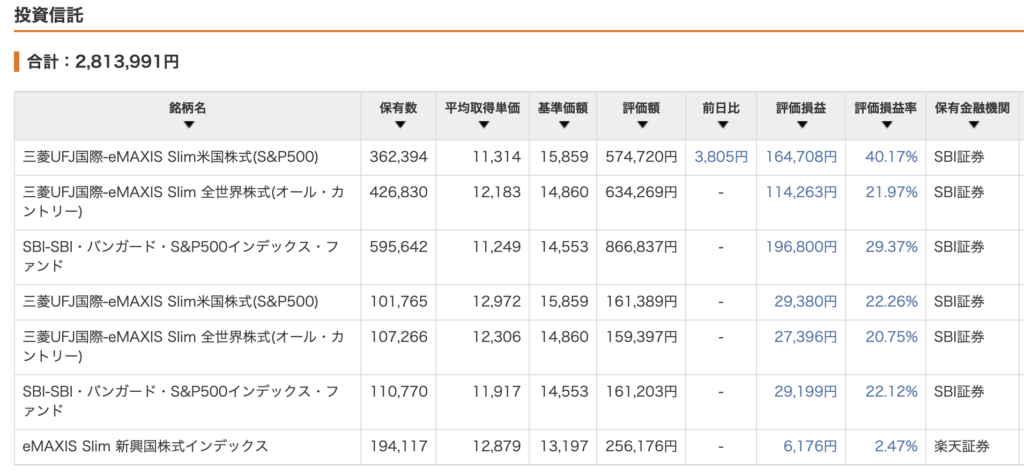Sort by 前日比 column arrow
Screen dimensions: 1024x476
pyautogui.click(x=722, y=125)
